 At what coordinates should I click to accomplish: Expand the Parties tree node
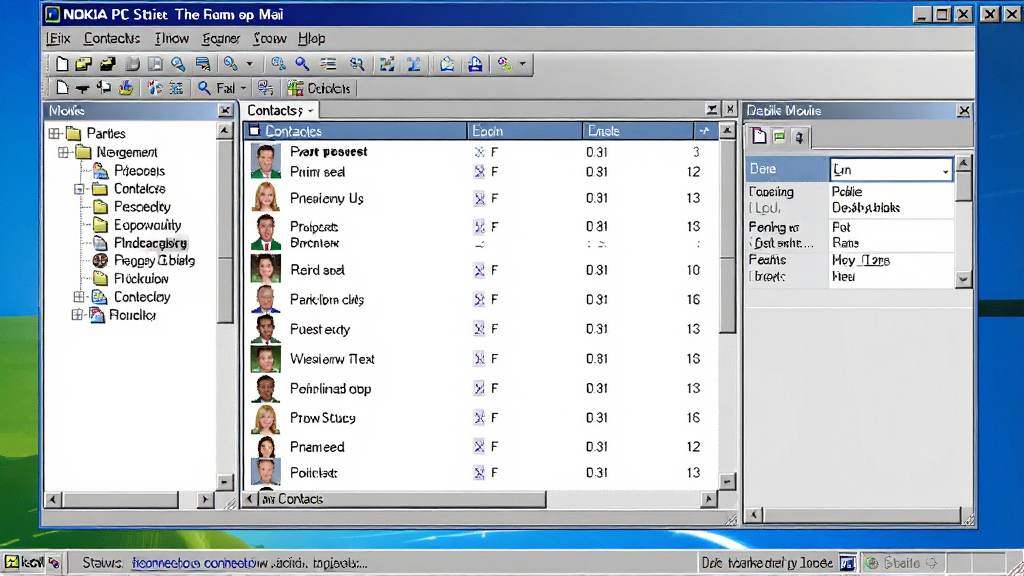point(55,134)
